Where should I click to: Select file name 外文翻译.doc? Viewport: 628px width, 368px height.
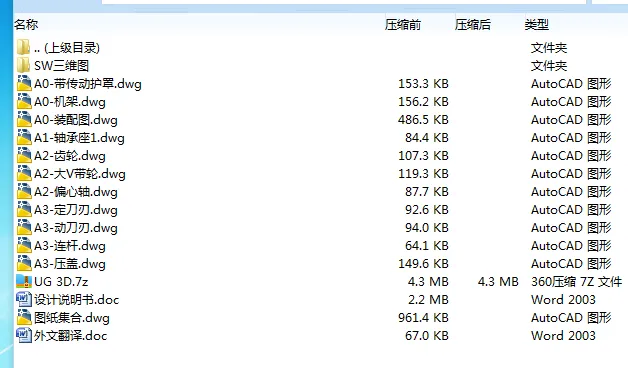click(70, 336)
